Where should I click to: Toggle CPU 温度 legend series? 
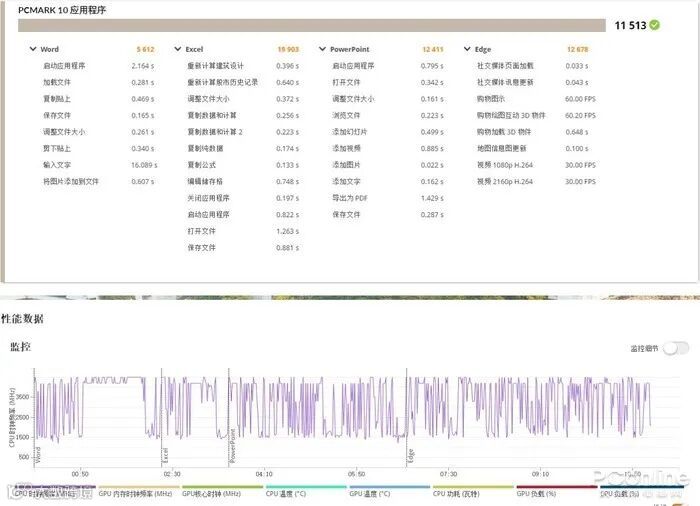tap(306, 492)
